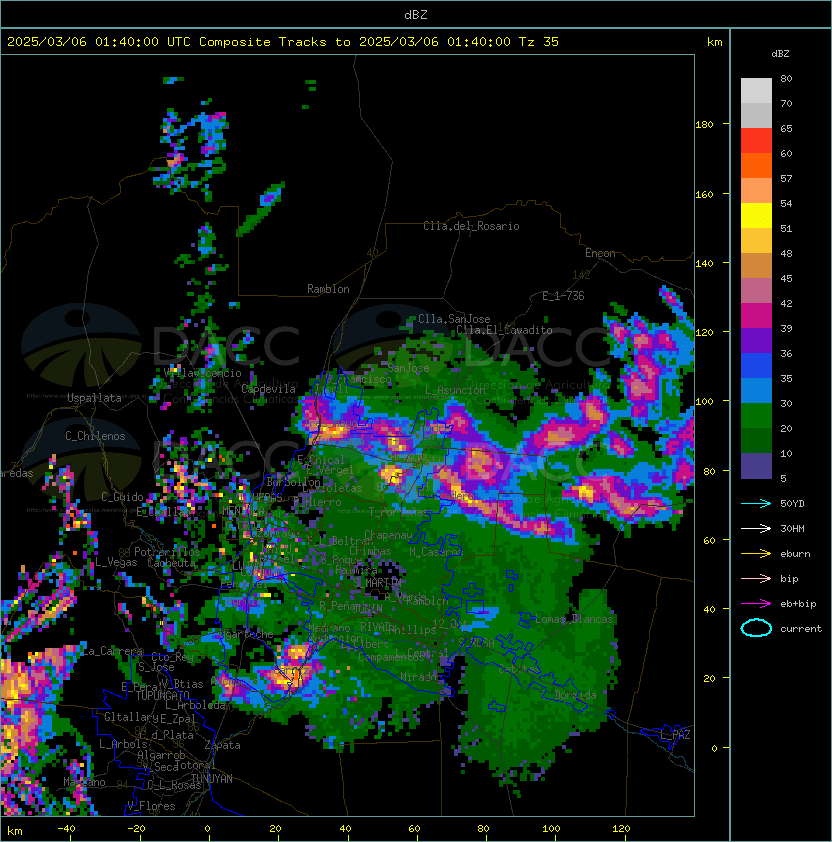
Task: Pick the yellow 54 dBZ legend swatch
Action: click(756, 216)
